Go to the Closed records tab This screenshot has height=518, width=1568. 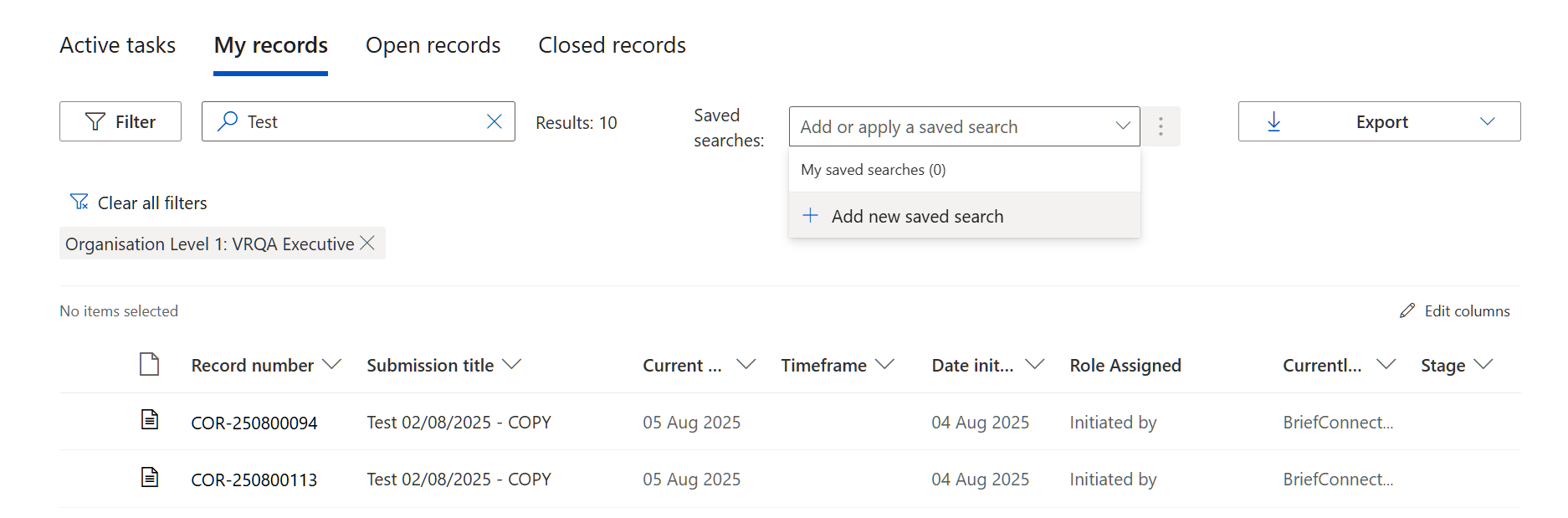612,45
